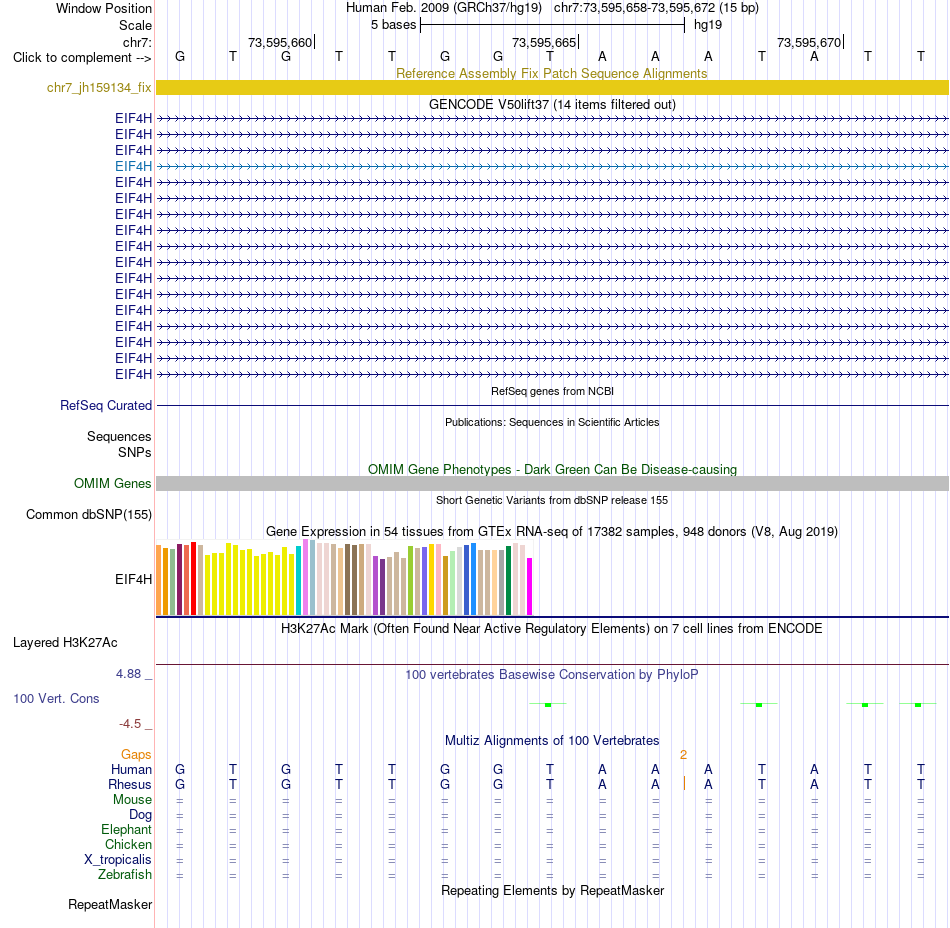Viewport: 950px width, 928px height.
Task: Click the -4.5 PhyloP lower value
Action: tap(130, 723)
